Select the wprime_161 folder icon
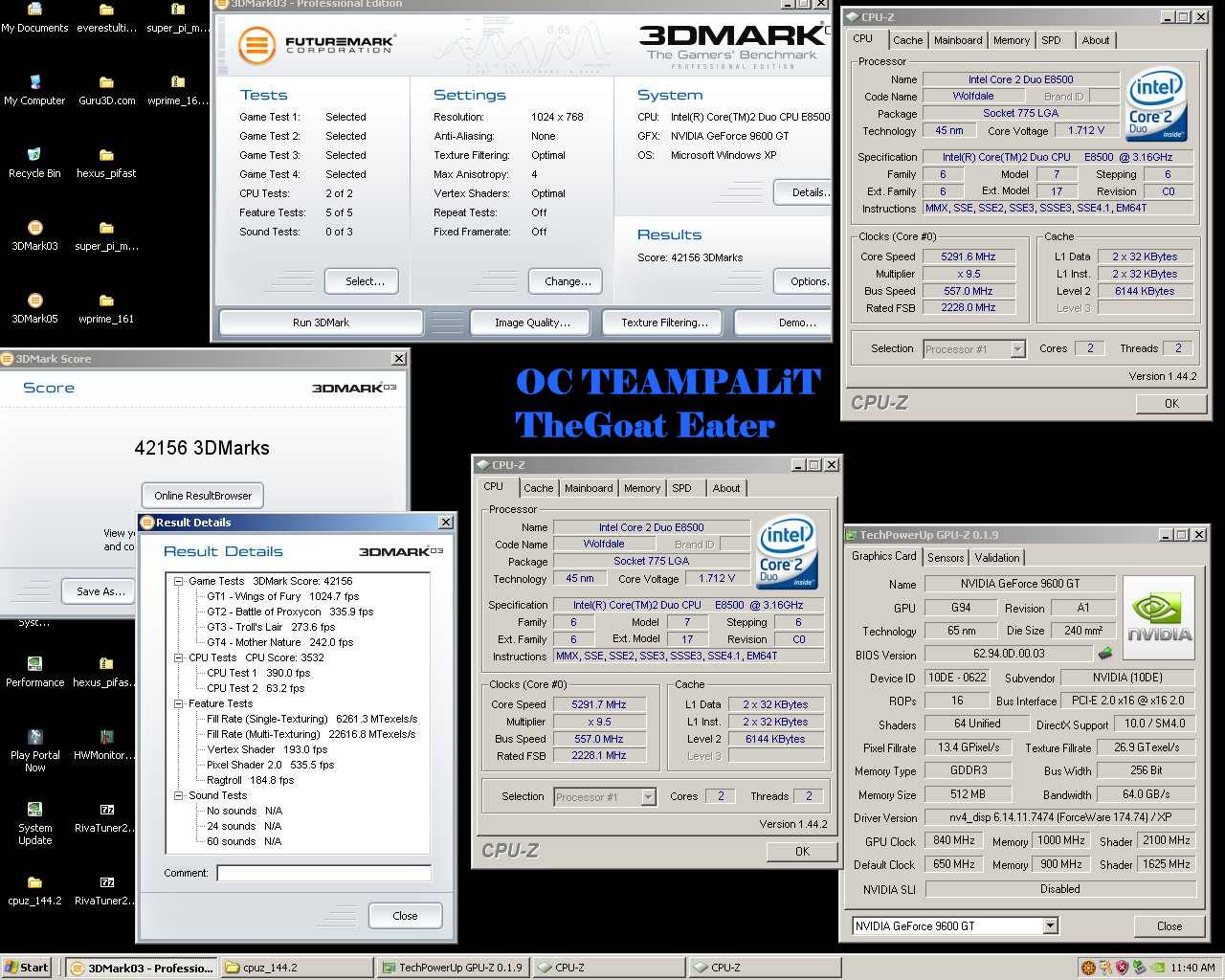This screenshot has height=980, width=1225. [106, 308]
